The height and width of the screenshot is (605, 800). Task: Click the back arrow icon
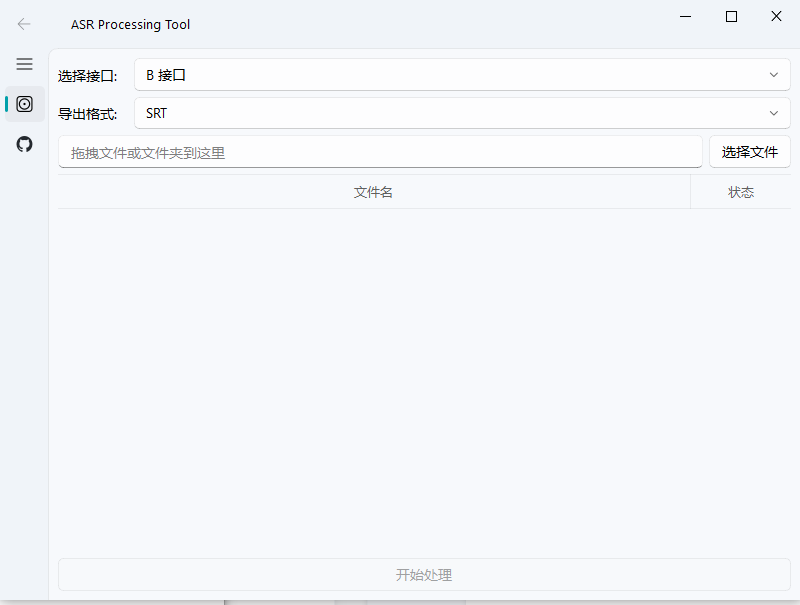click(24, 24)
